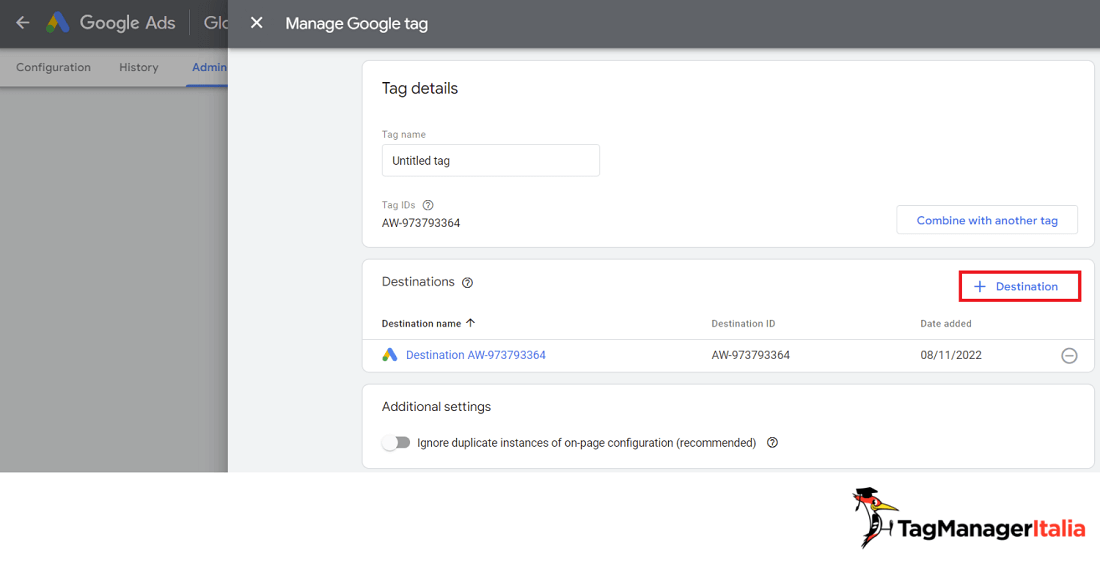Add a new Destination

coord(1019,286)
